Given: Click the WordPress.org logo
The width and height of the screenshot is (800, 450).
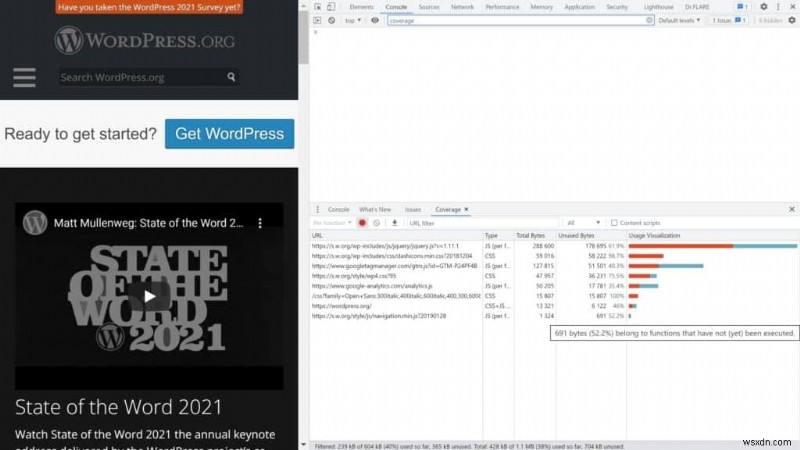Looking at the screenshot, I should click(x=145, y=40).
